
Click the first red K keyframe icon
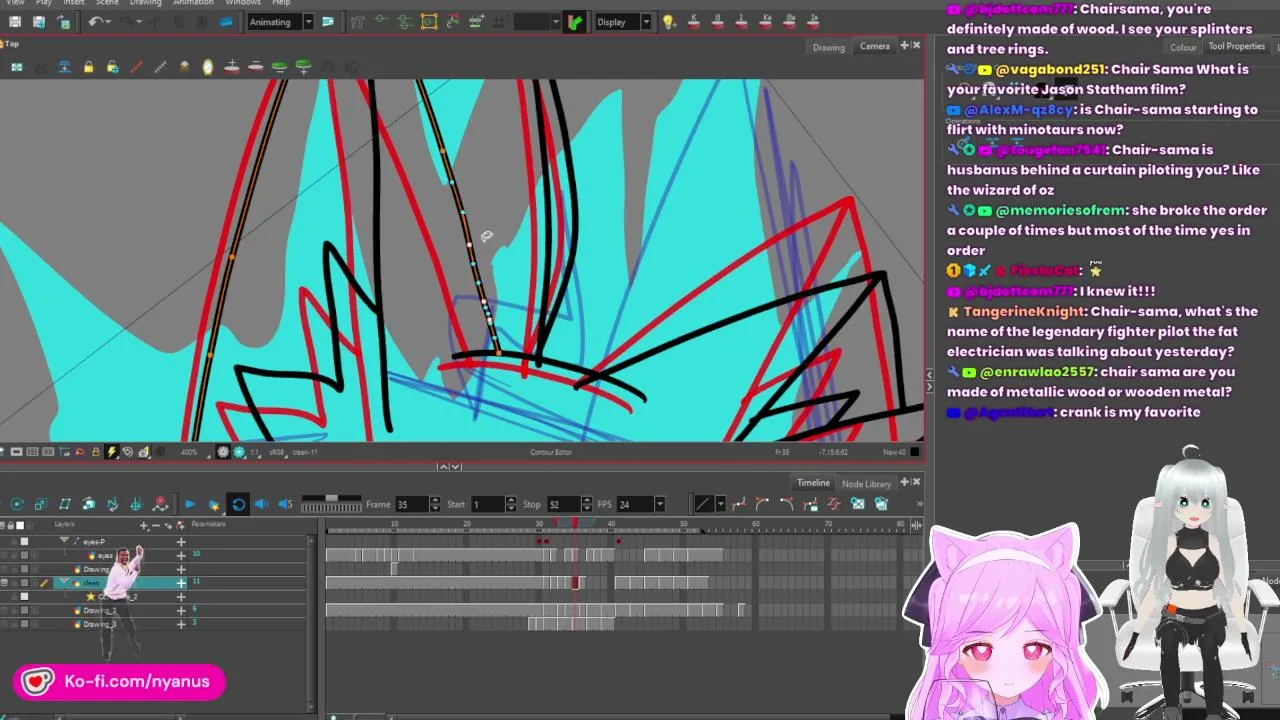pos(694,22)
